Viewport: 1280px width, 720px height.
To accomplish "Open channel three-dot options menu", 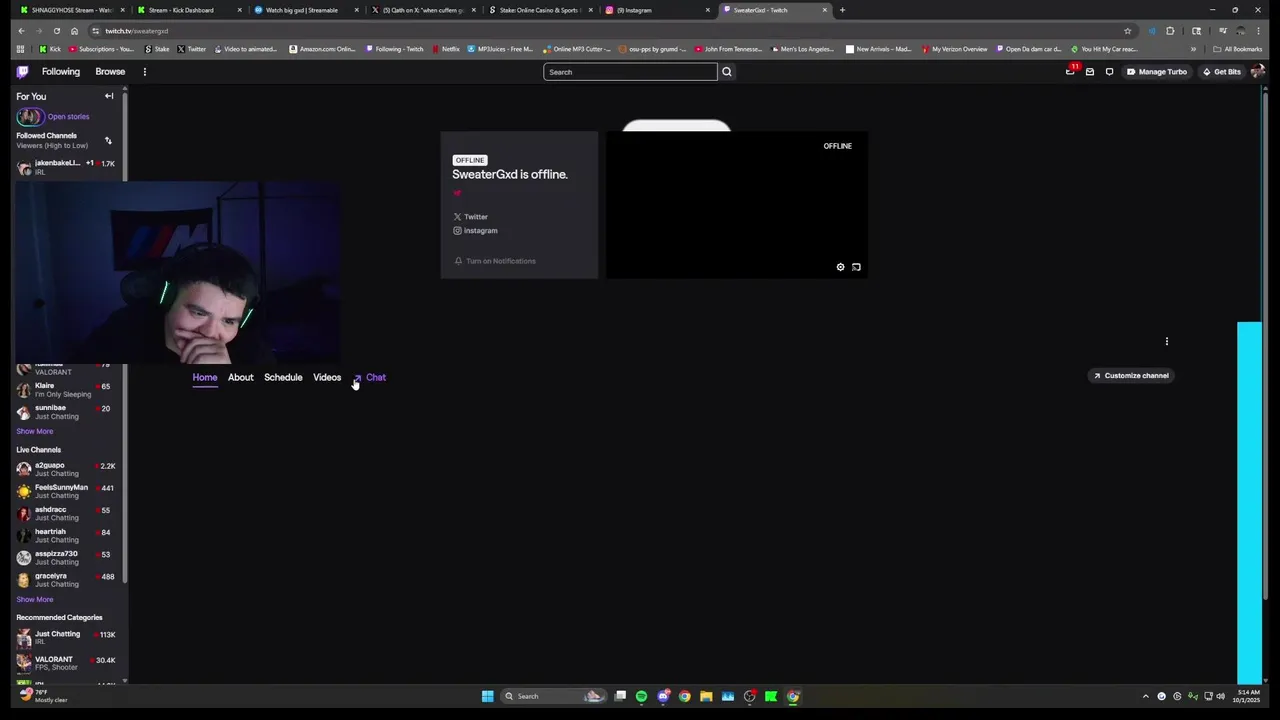I will [1166, 342].
